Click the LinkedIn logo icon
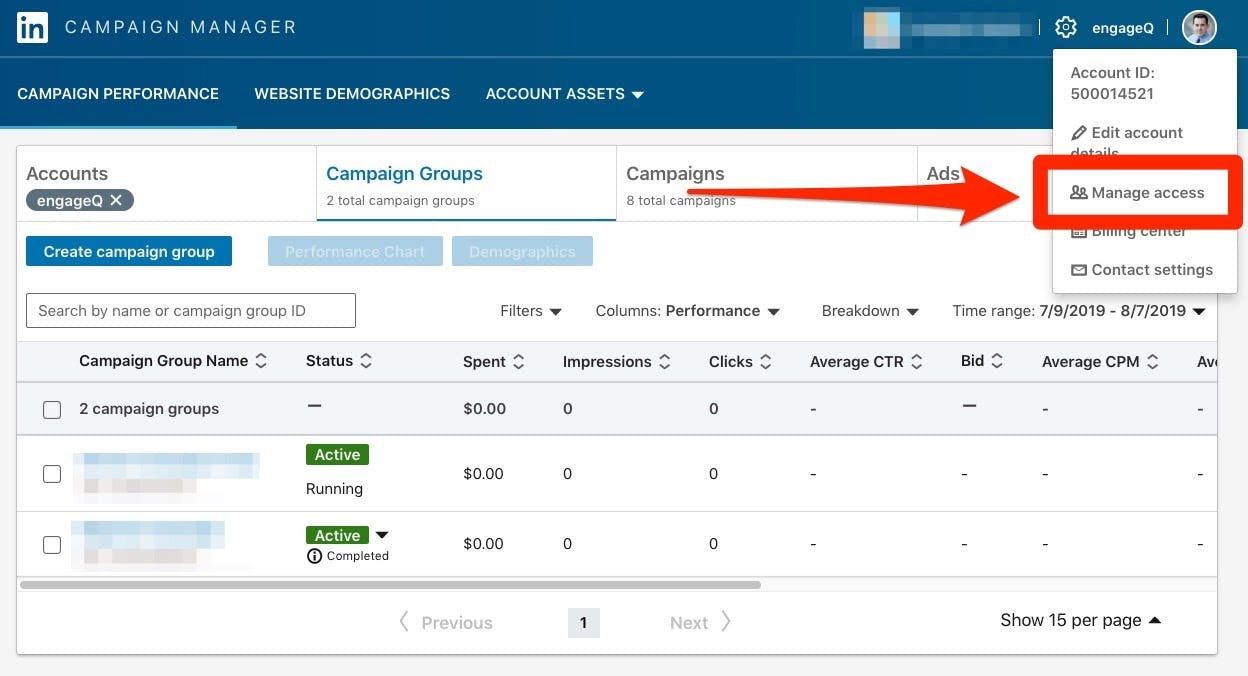The width and height of the screenshot is (1248, 676). 32,28
